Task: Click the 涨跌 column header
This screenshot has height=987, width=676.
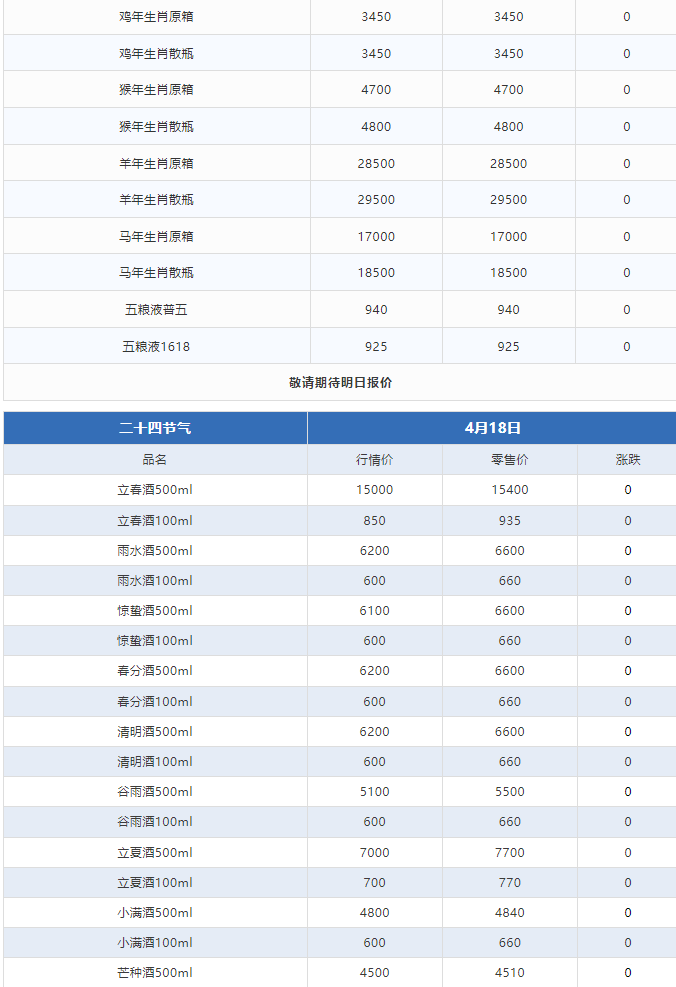Action: (628, 460)
